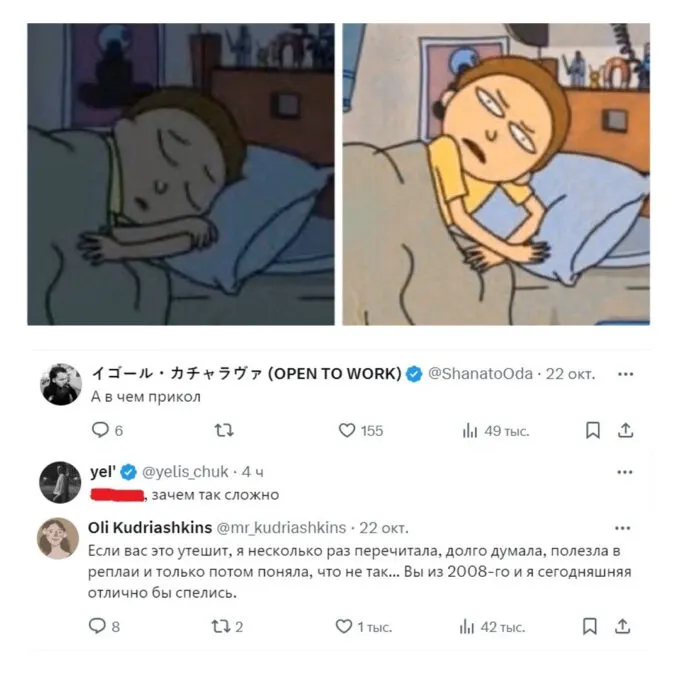Share the "А в чем прикол" tweet
Screen dimensions: 680x680
click(x=626, y=430)
